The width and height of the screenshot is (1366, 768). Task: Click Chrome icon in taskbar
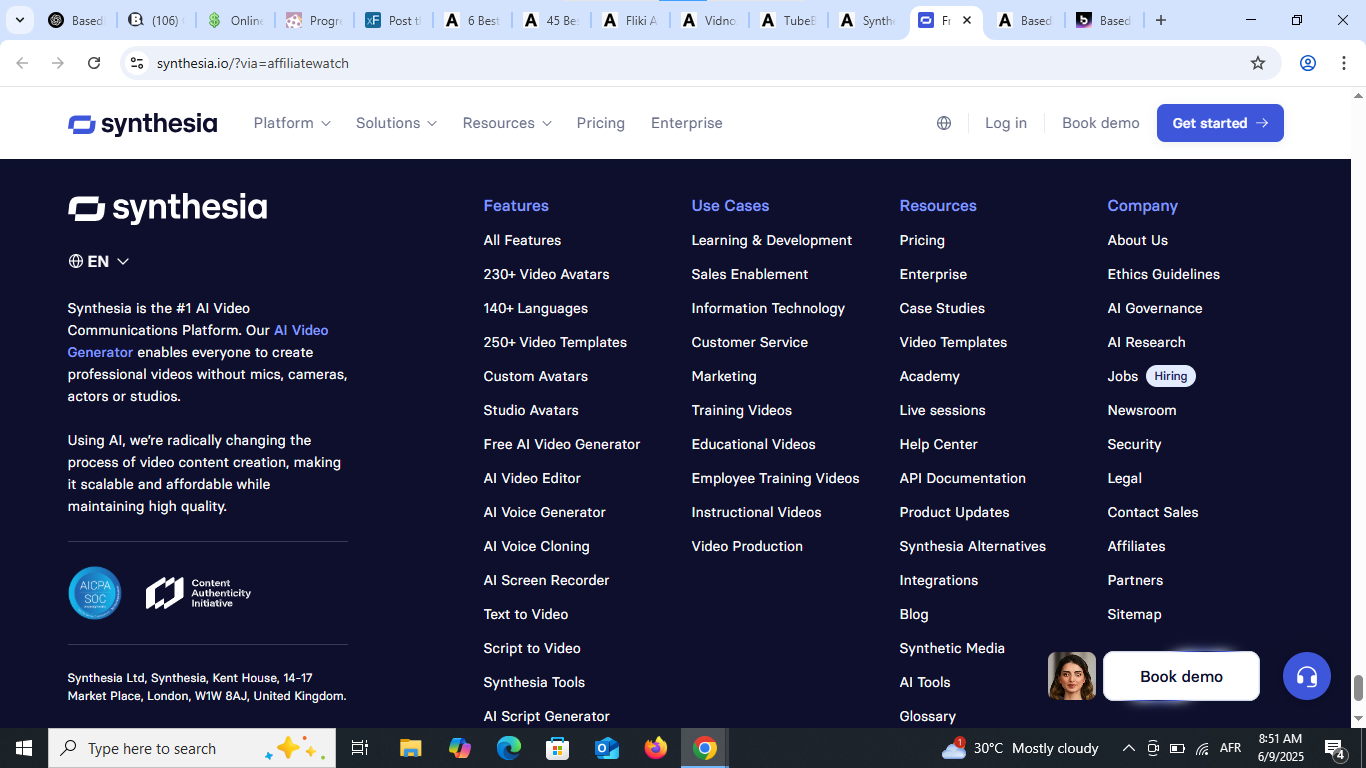(x=705, y=748)
